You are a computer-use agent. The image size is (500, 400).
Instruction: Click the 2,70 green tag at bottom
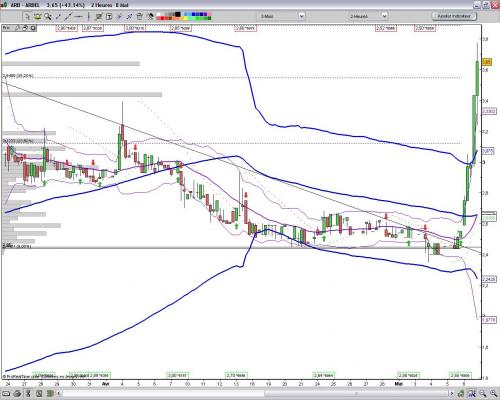[236, 375]
